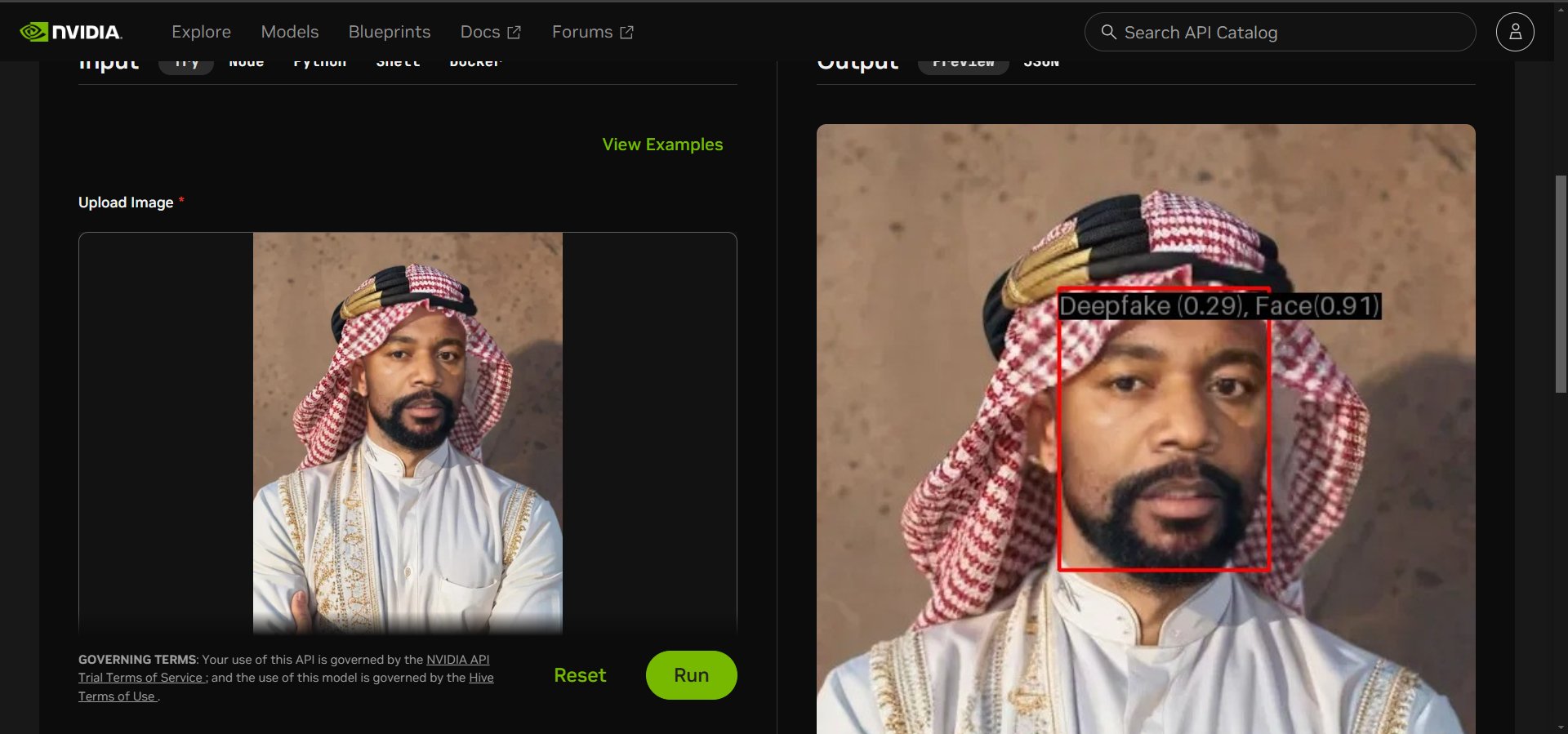Switch to the Python input tab
The image size is (1568, 734).
point(320,65)
